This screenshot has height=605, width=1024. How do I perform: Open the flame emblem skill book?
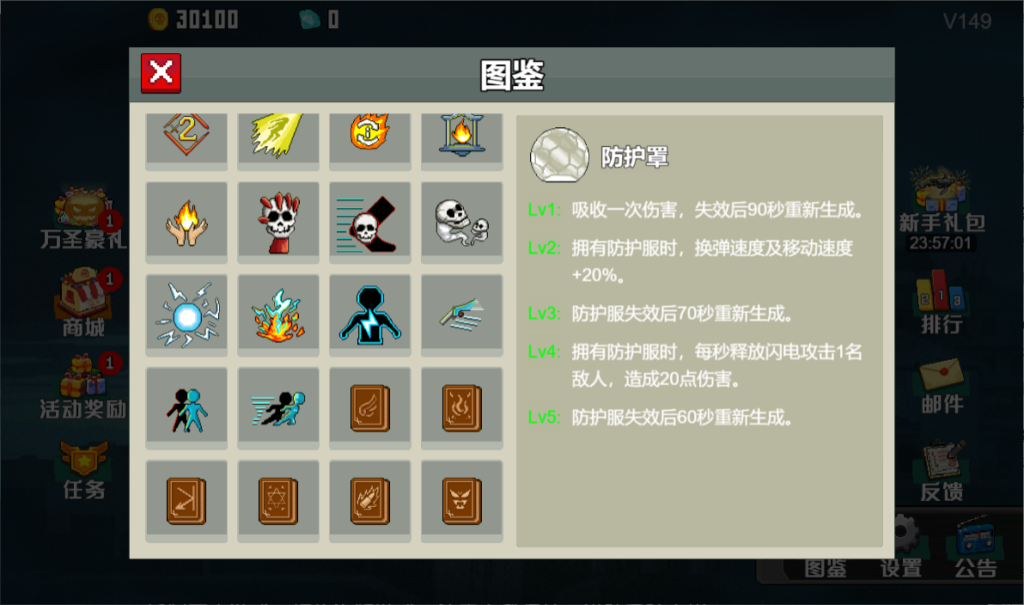pyautogui.click(x=462, y=408)
